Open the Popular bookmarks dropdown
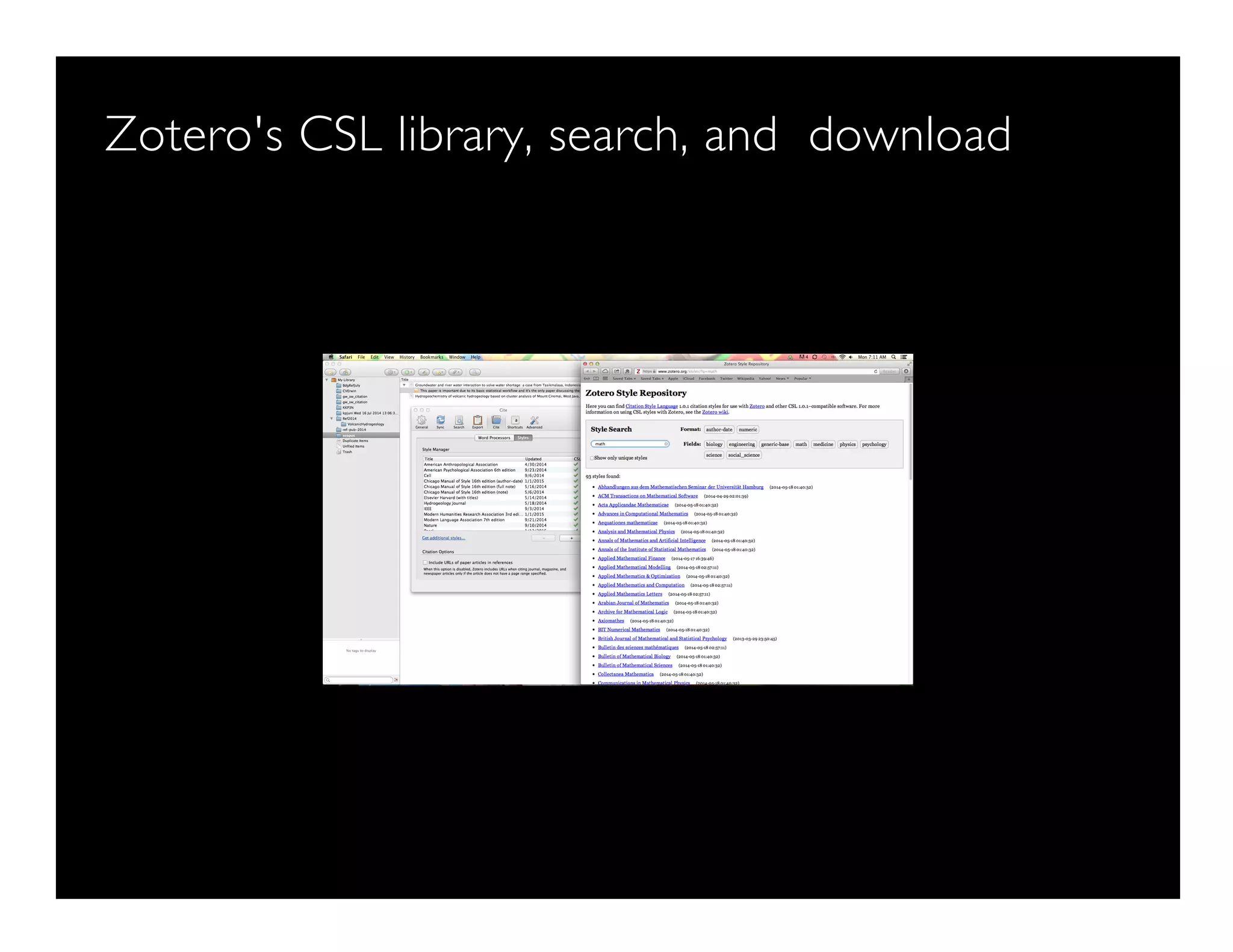 click(x=803, y=379)
